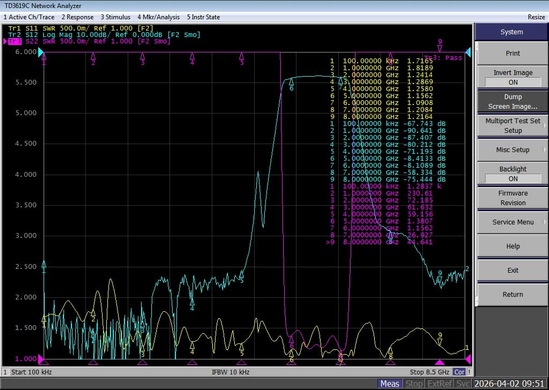Select the Tr2 S12 Log Mag trace label
The image size is (549, 390).
click(x=104, y=35)
